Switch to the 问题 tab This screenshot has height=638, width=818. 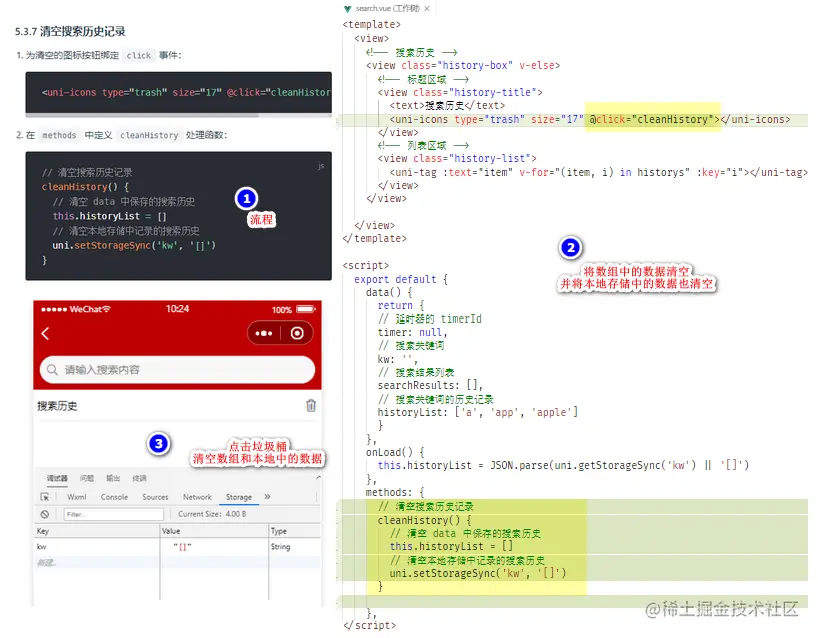pyautogui.click(x=87, y=478)
